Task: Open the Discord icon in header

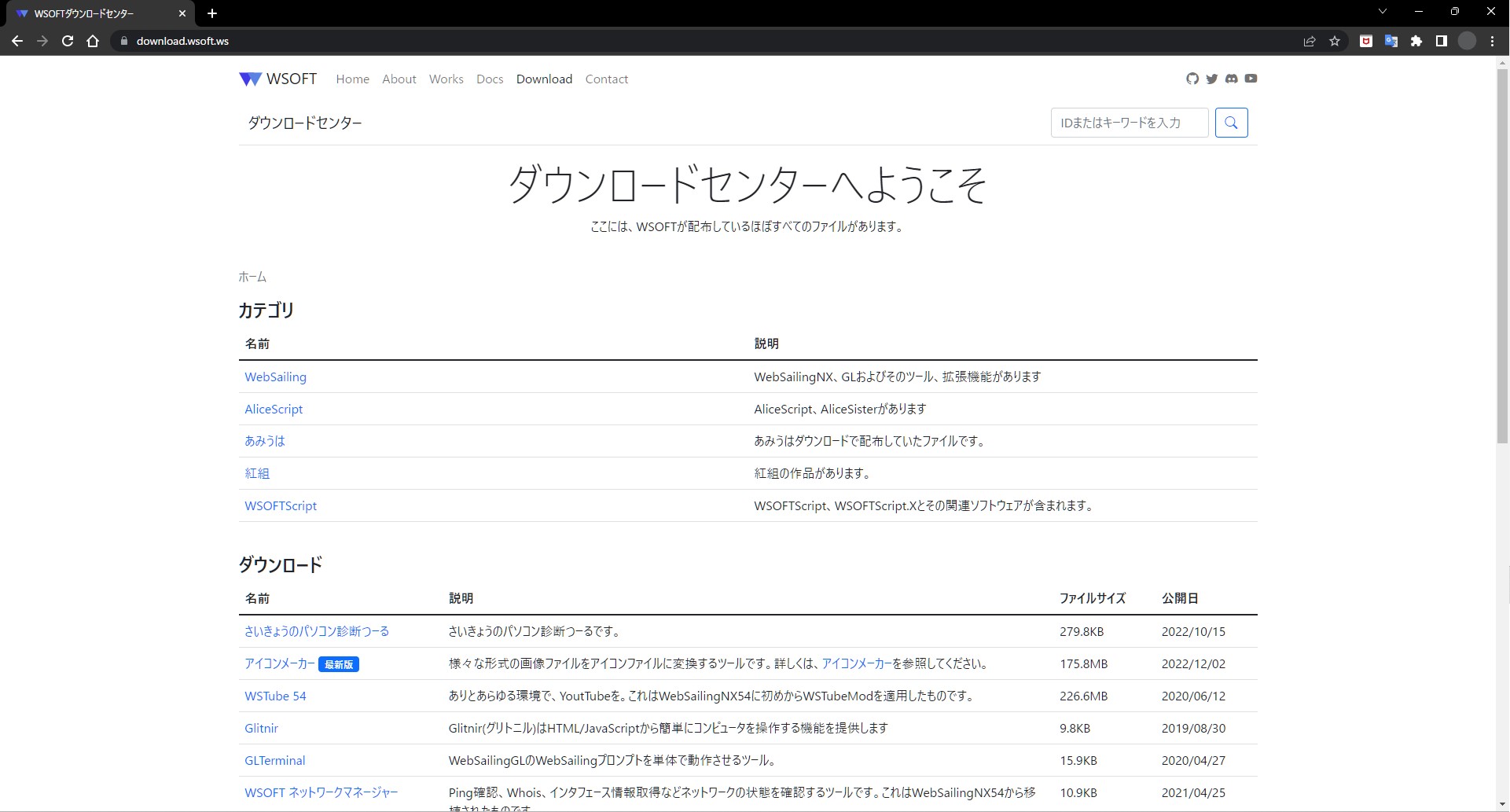Action: coord(1231,79)
